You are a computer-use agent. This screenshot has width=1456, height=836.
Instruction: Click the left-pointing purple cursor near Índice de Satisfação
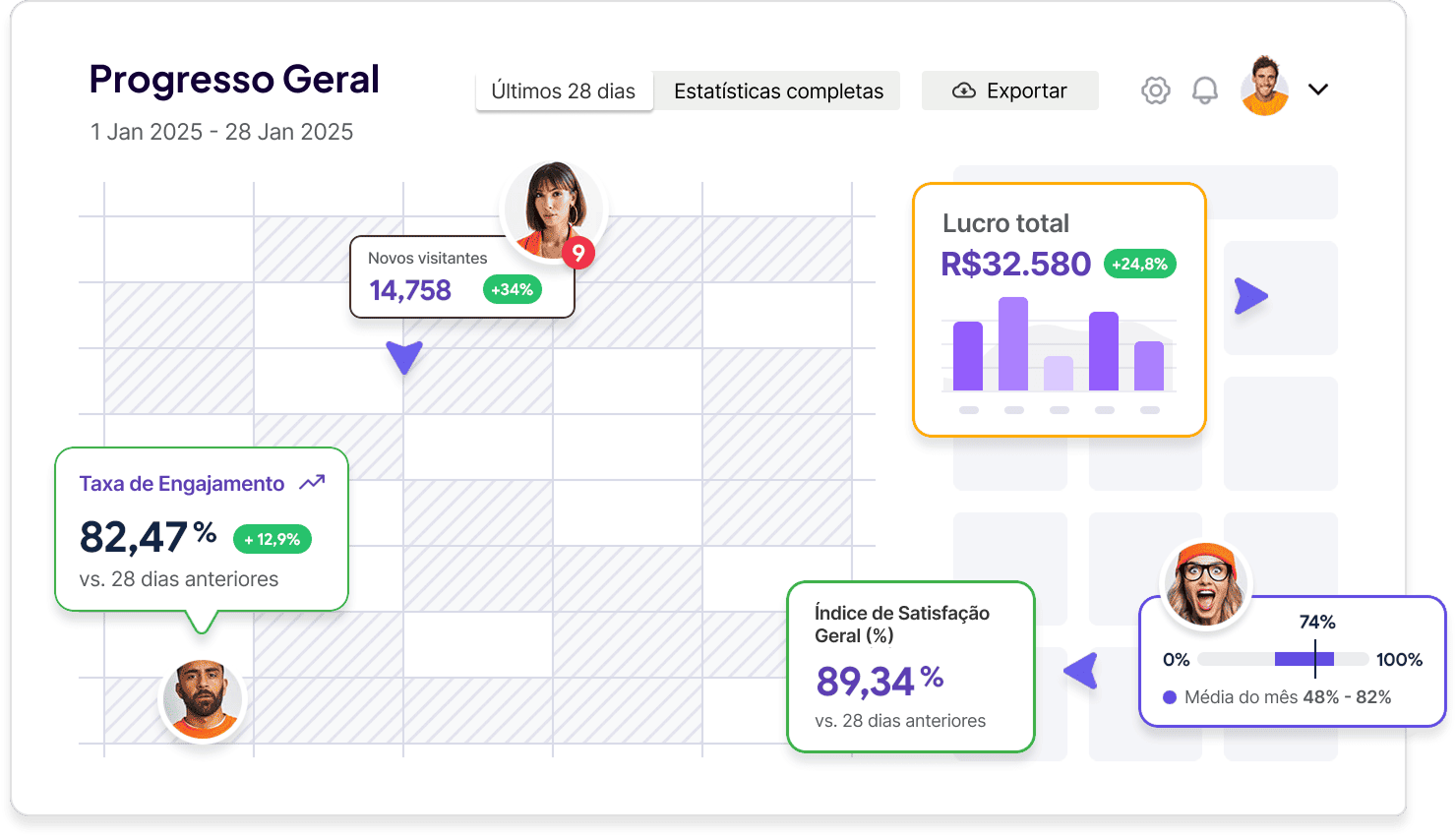coord(1081,673)
